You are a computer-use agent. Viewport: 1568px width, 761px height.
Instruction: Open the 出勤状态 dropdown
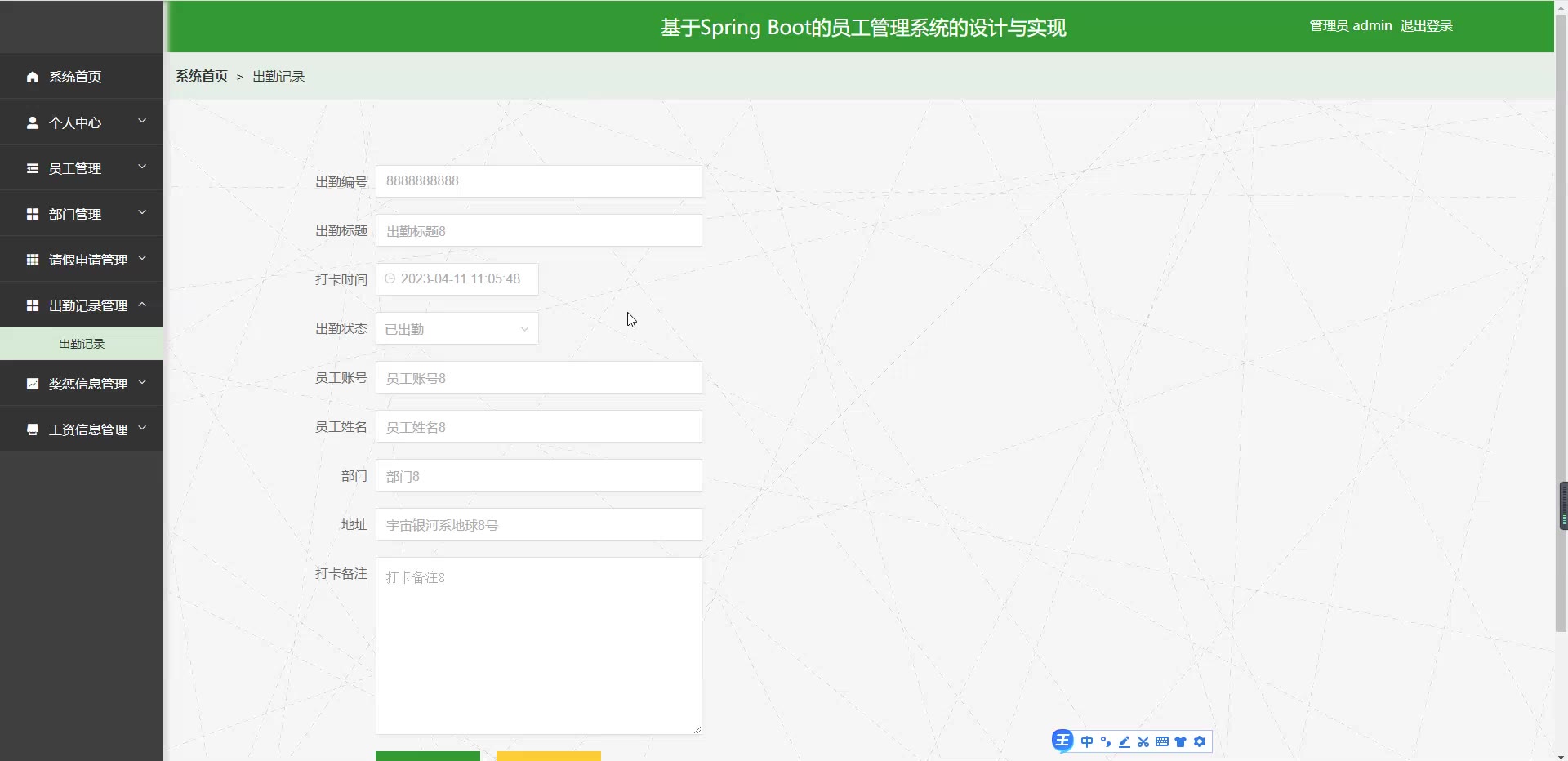click(457, 328)
